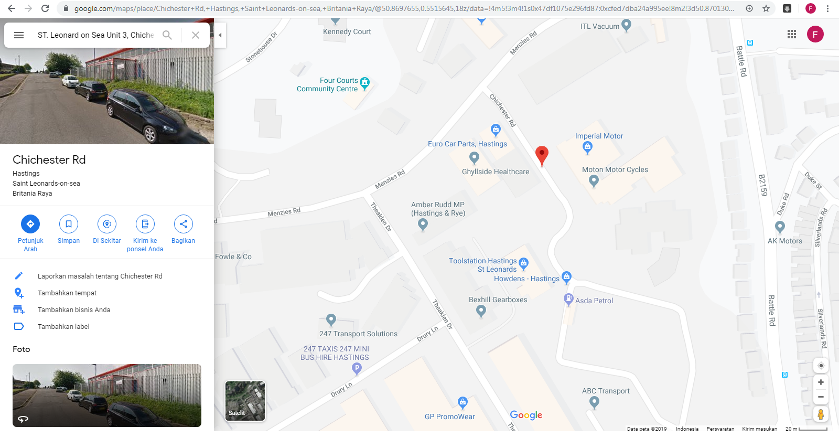The width and height of the screenshot is (839, 431).
Task: Open the street photo thumbnail under Foto
Action: click(107, 395)
